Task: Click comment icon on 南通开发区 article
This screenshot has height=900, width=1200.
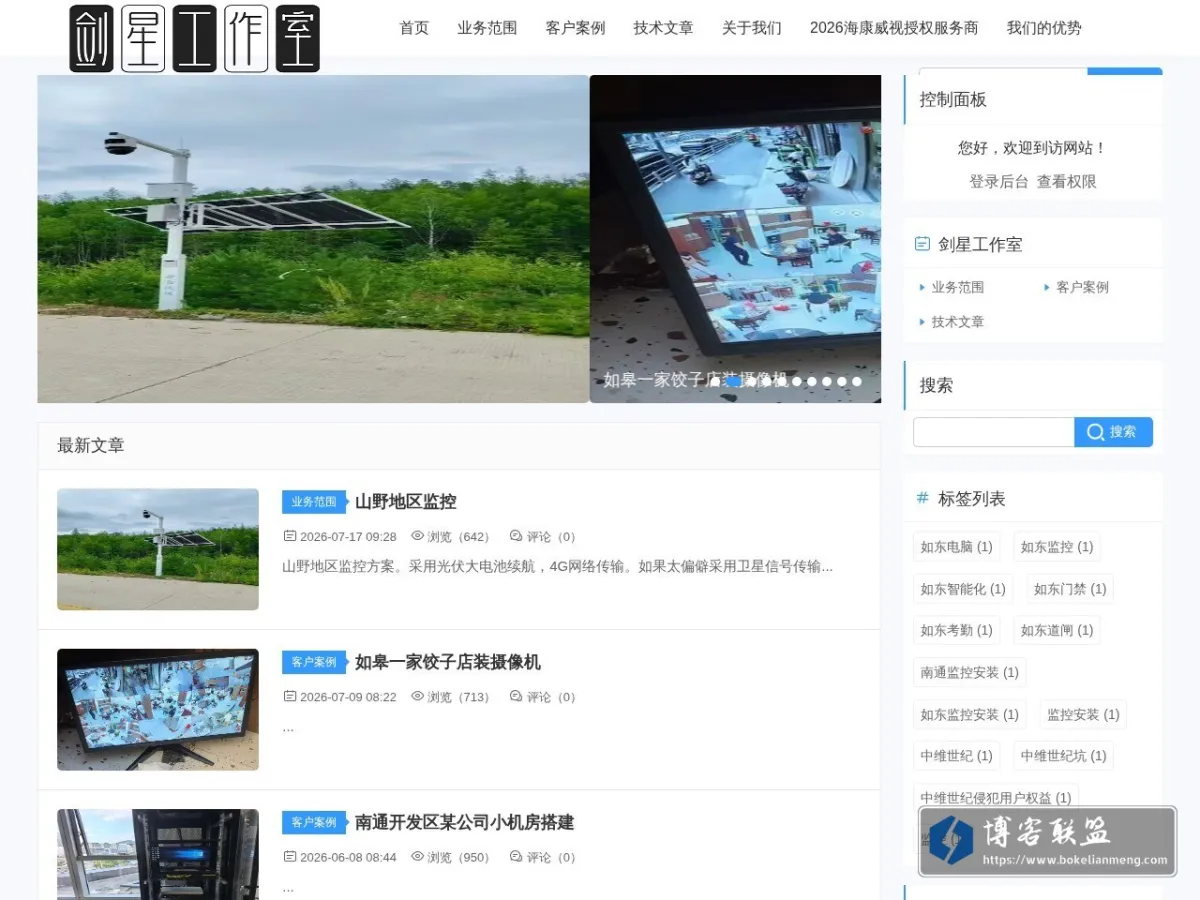Action: coord(516,857)
